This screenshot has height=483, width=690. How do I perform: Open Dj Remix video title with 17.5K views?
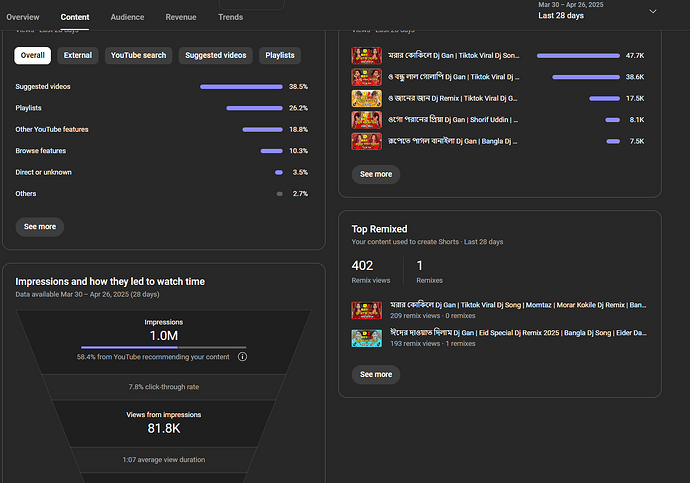453,99
